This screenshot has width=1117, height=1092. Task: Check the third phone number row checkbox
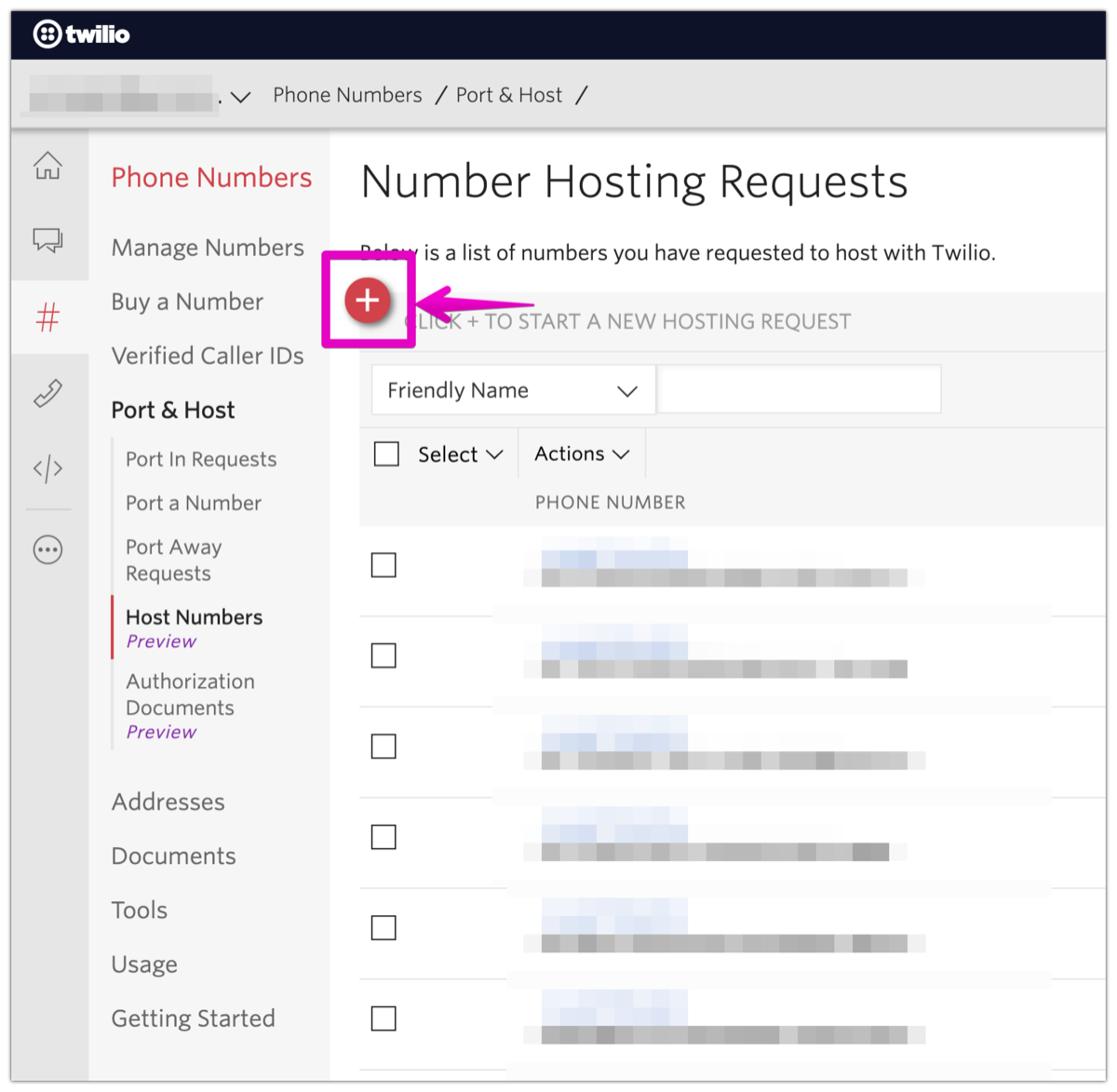[x=384, y=747]
